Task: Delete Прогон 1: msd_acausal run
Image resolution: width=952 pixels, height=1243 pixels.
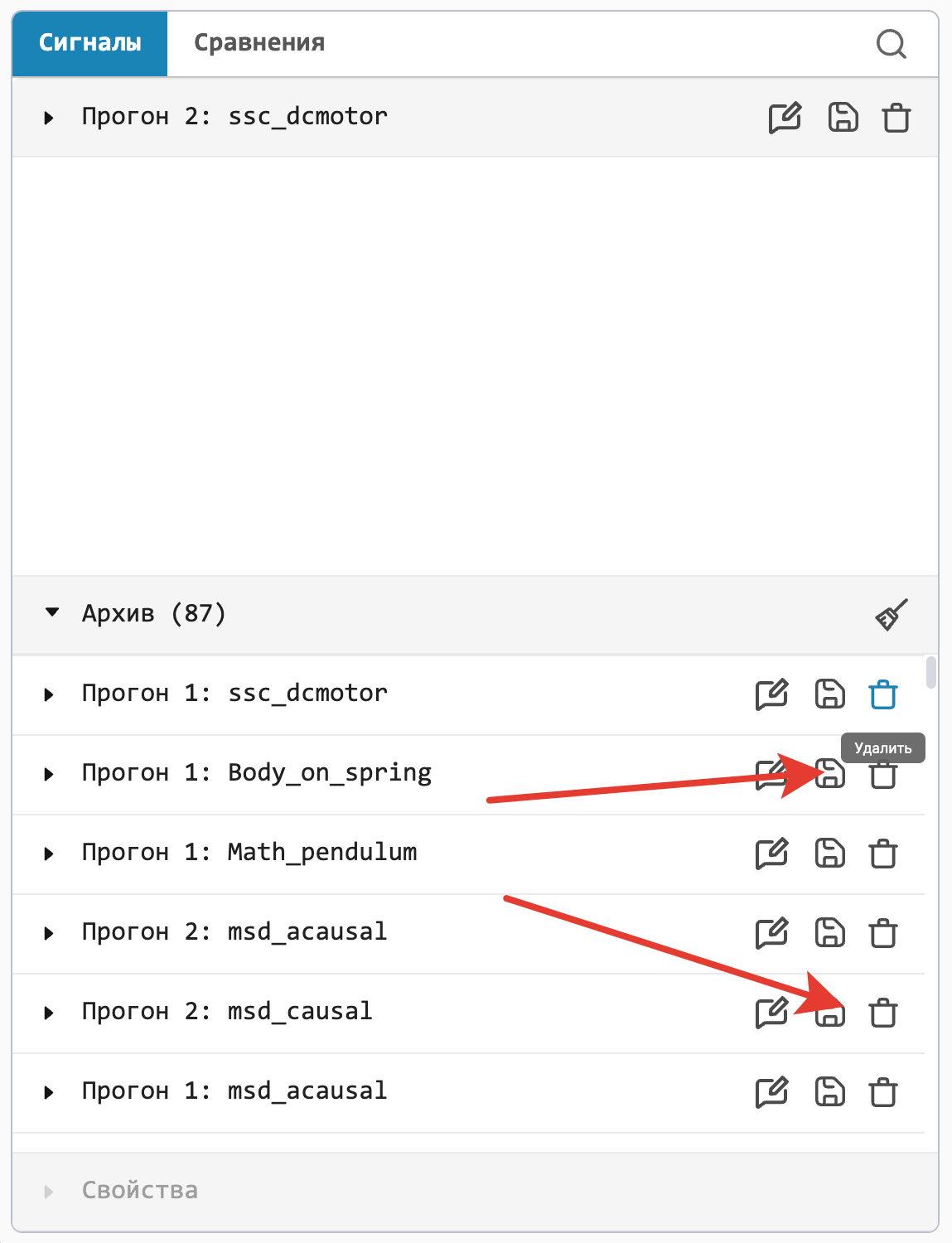Action: click(883, 1092)
